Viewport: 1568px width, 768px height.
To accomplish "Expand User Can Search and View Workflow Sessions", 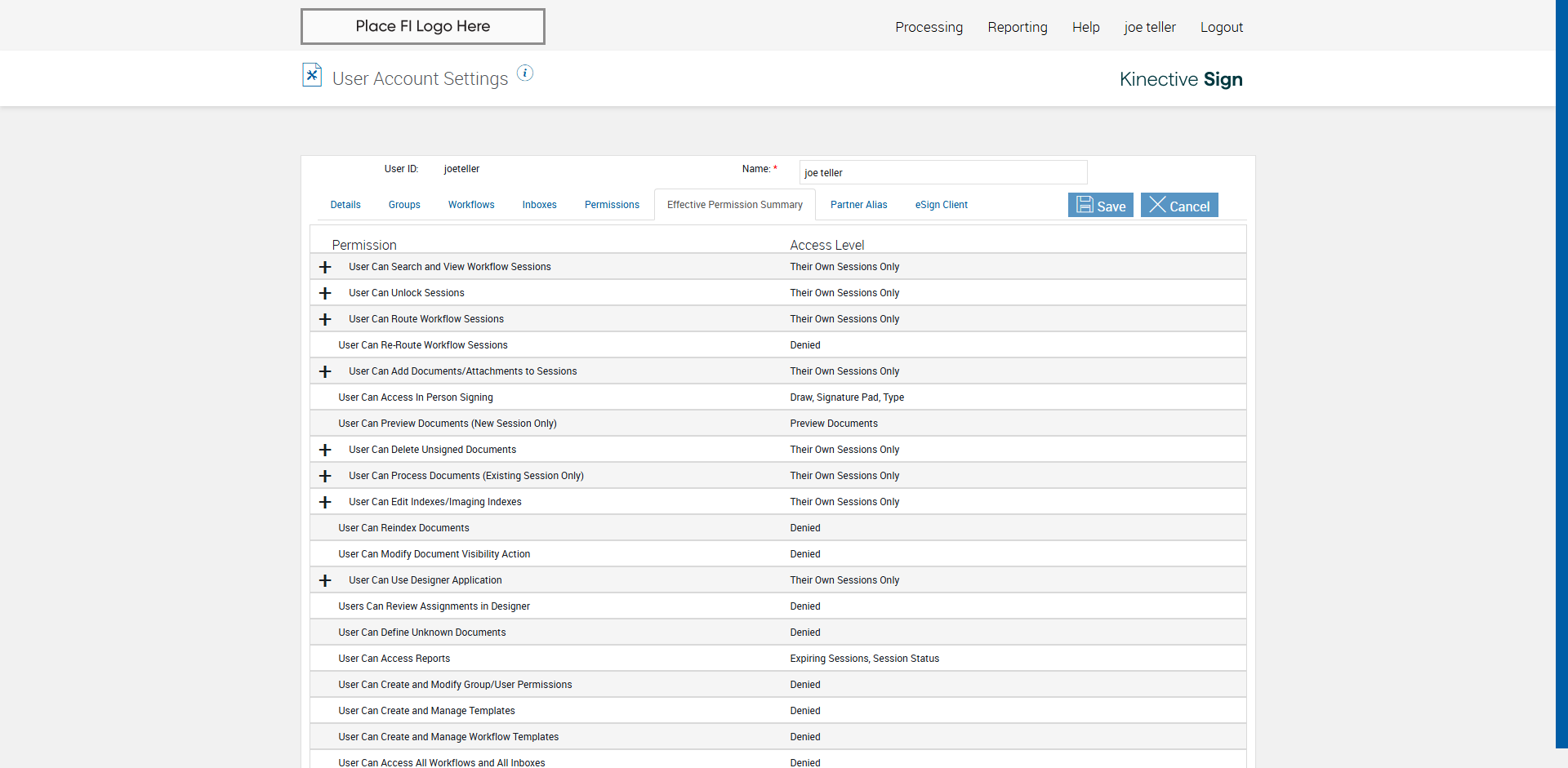I will (x=325, y=268).
